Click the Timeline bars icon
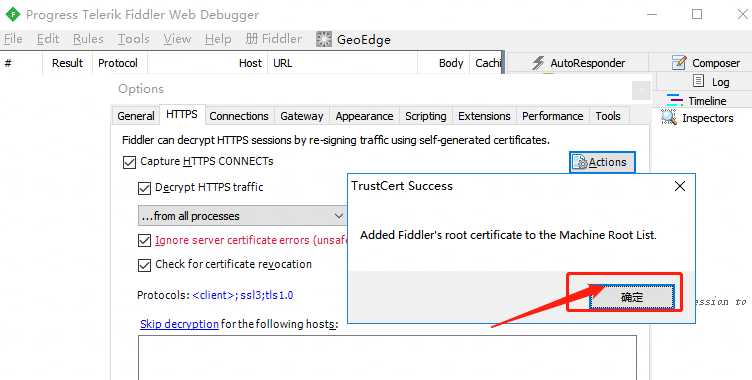 click(x=674, y=100)
